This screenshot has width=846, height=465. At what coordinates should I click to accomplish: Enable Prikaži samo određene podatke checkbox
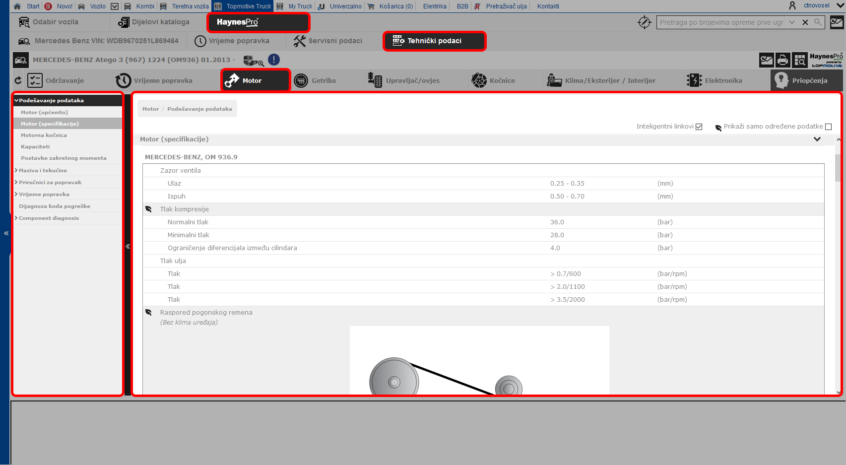point(828,126)
